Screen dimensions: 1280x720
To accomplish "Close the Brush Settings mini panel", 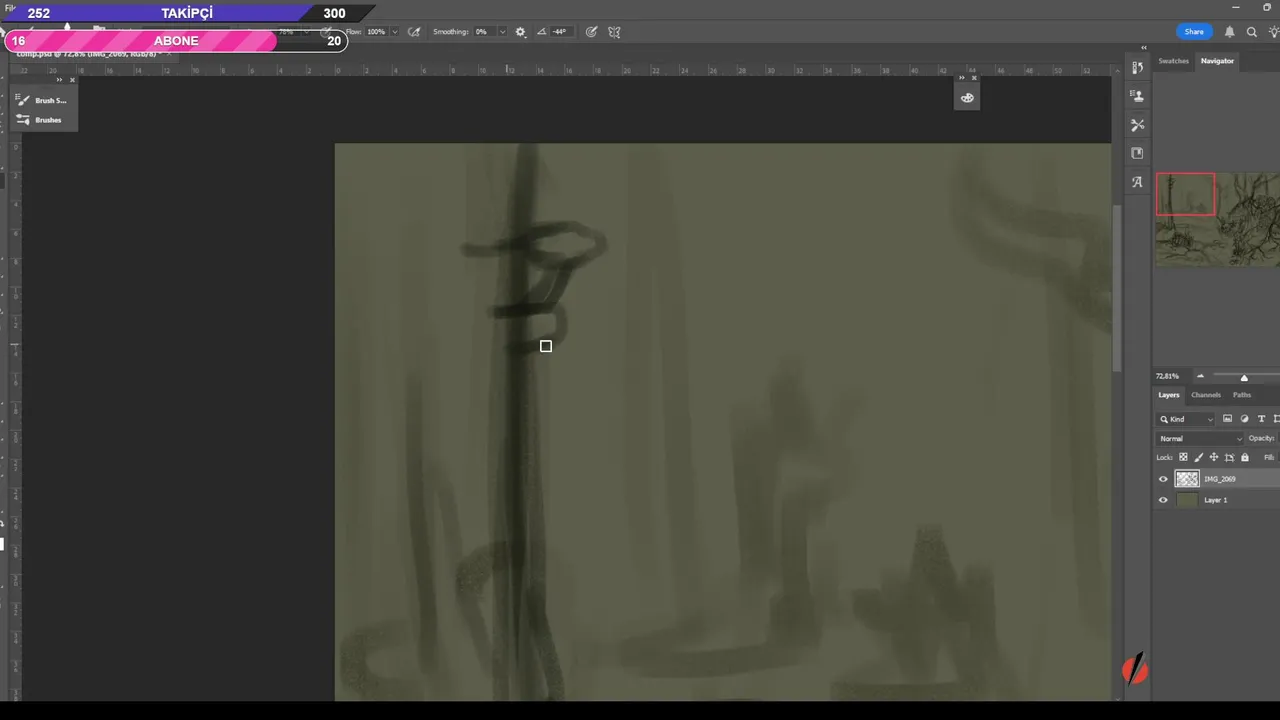I will (x=72, y=80).
